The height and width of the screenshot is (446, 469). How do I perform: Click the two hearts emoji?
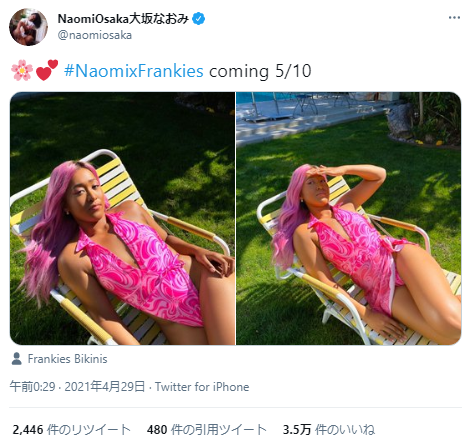tap(47, 70)
